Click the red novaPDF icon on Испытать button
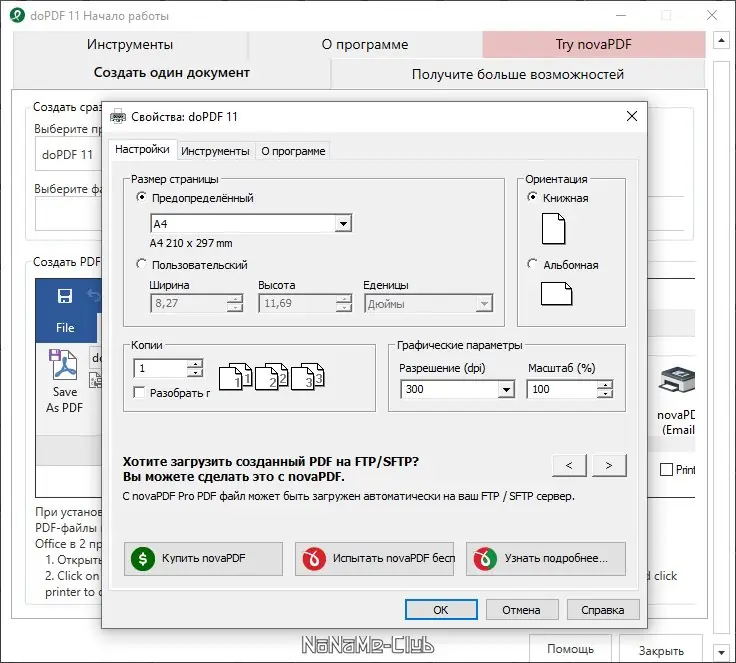This screenshot has height=663, width=736. point(314,559)
